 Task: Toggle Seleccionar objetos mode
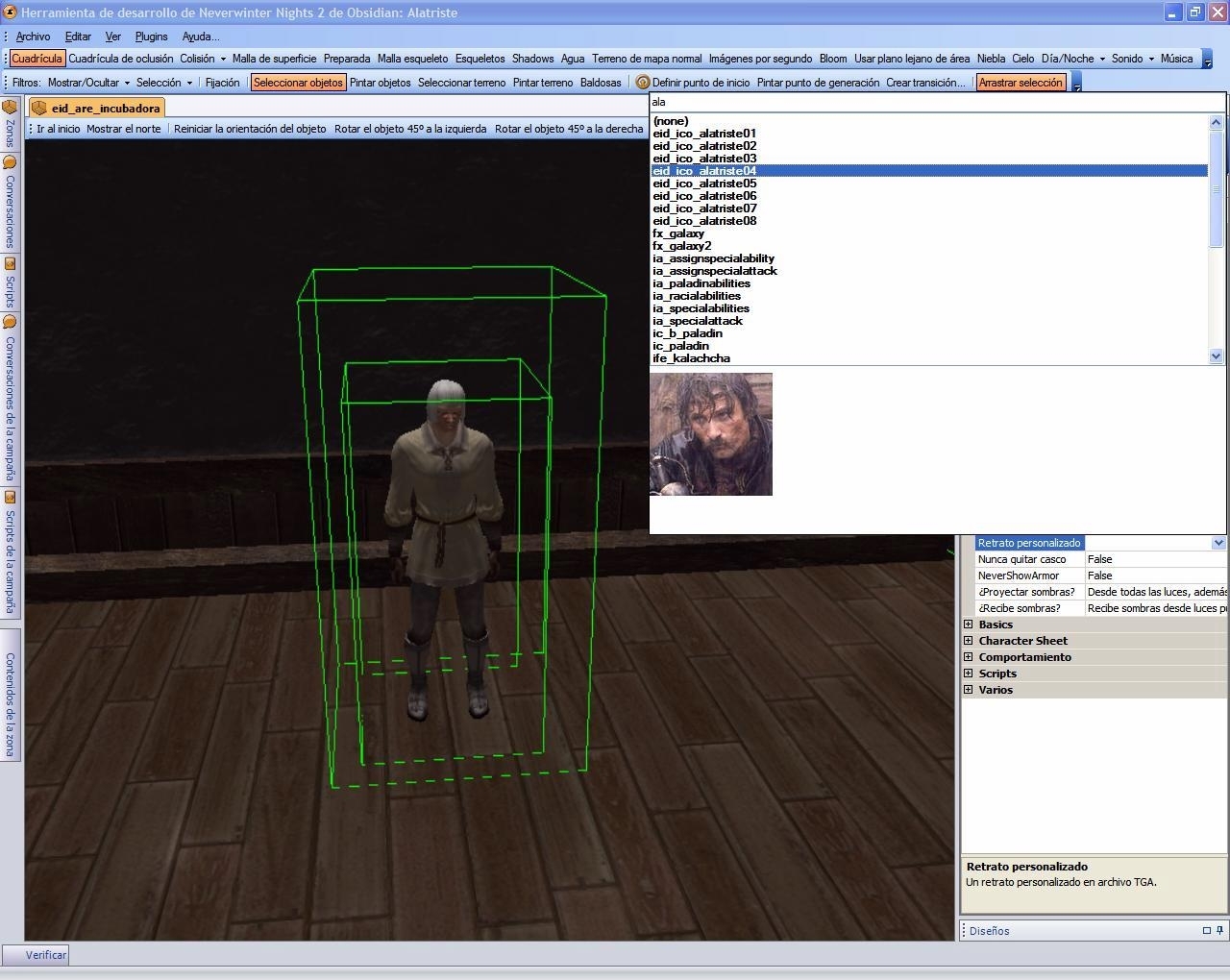298,83
